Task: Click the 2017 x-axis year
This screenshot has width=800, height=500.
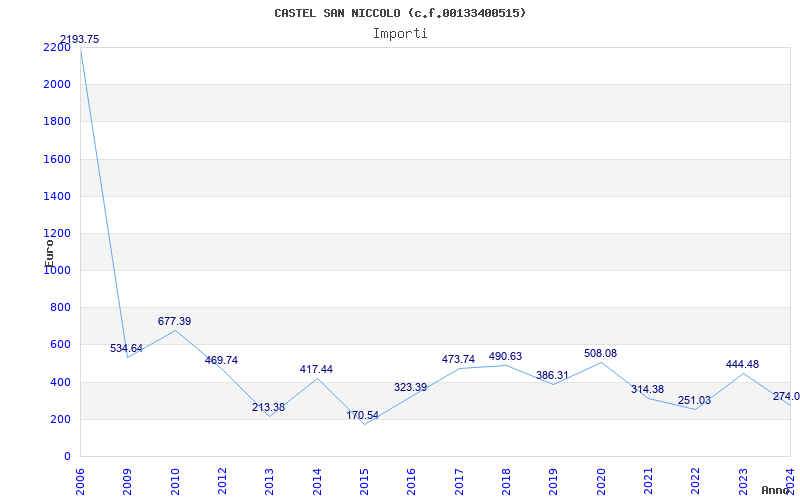Action: 459,481
